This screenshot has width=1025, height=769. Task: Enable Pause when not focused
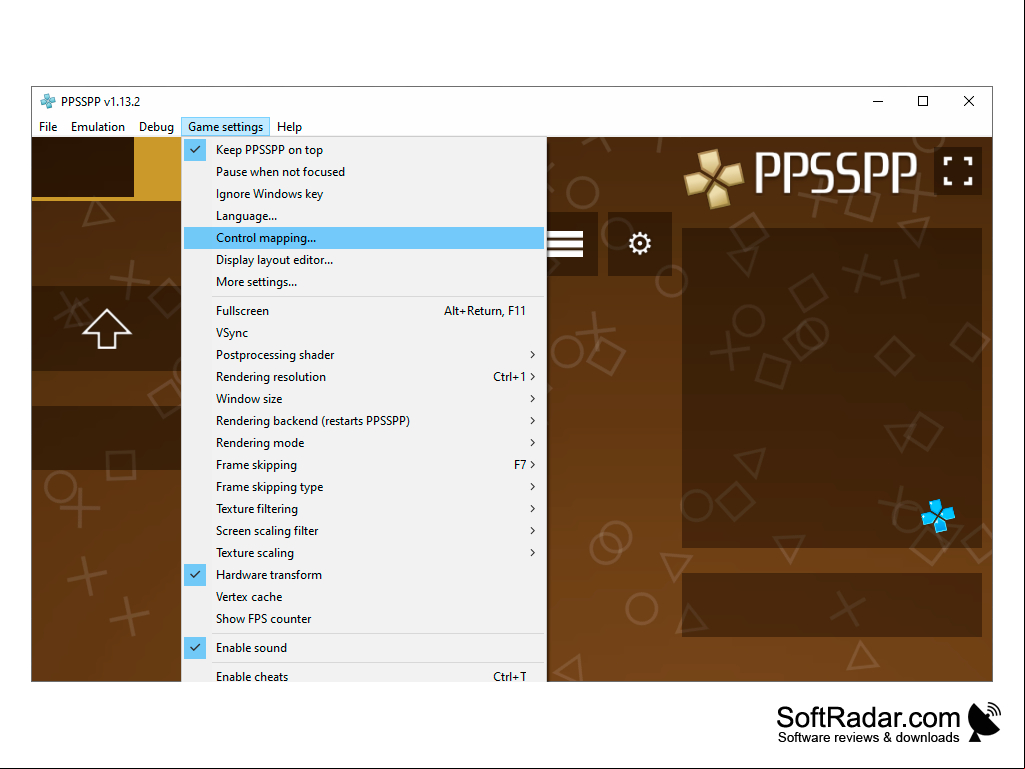coord(363,172)
